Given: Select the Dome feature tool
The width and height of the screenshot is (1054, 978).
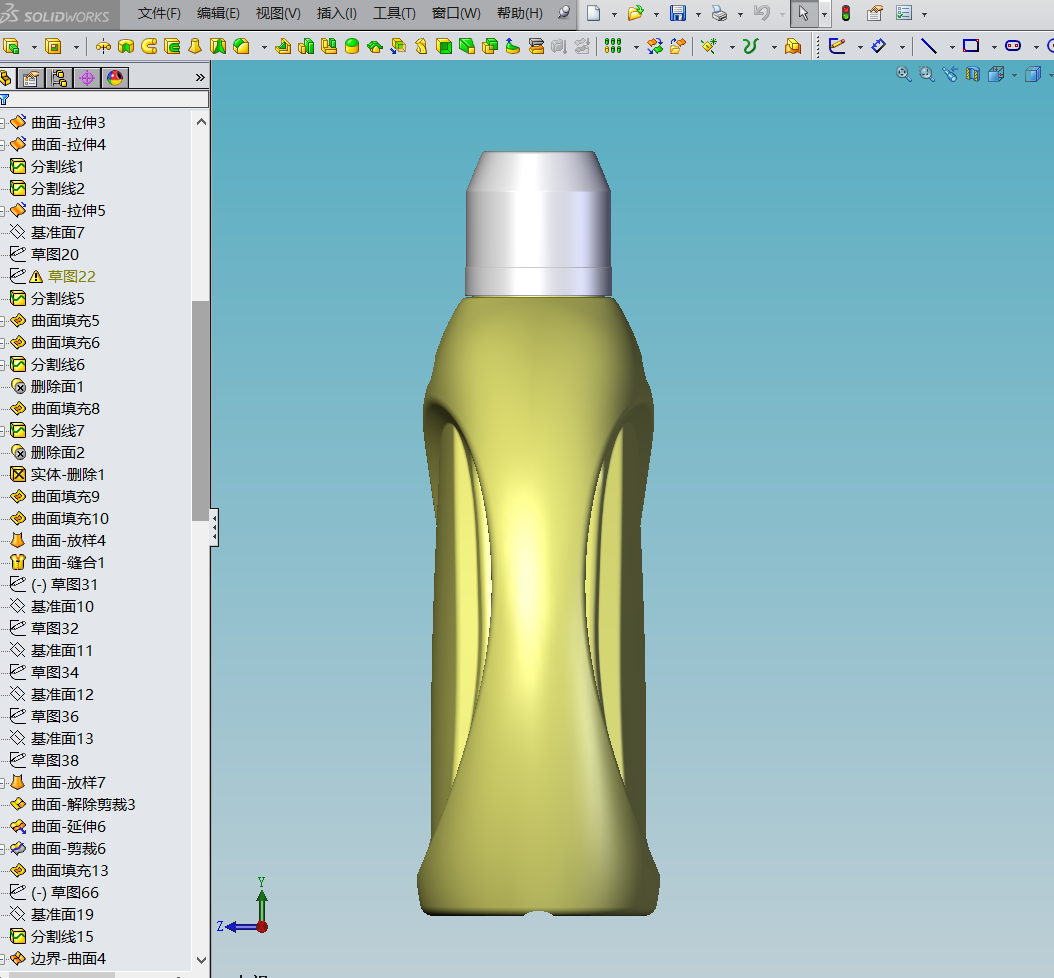Looking at the screenshot, I should pyautogui.click(x=352, y=46).
